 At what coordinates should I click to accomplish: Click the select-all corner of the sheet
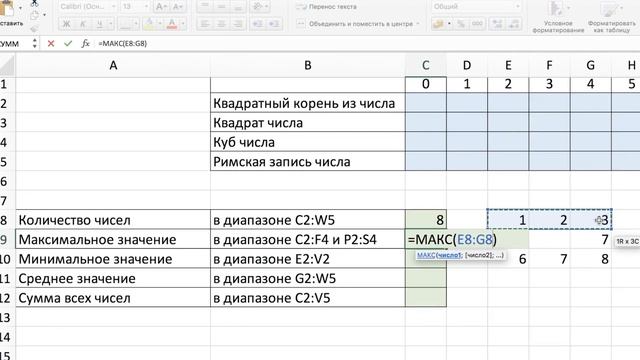click(7, 65)
